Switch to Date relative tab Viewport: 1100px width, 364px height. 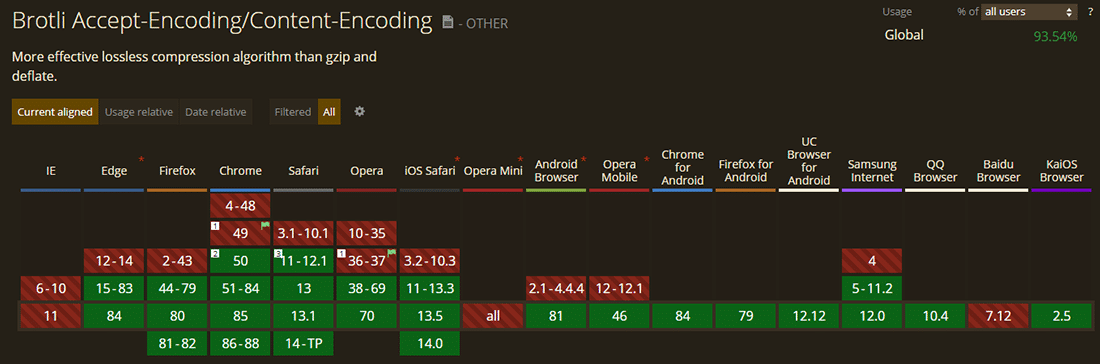(x=215, y=112)
